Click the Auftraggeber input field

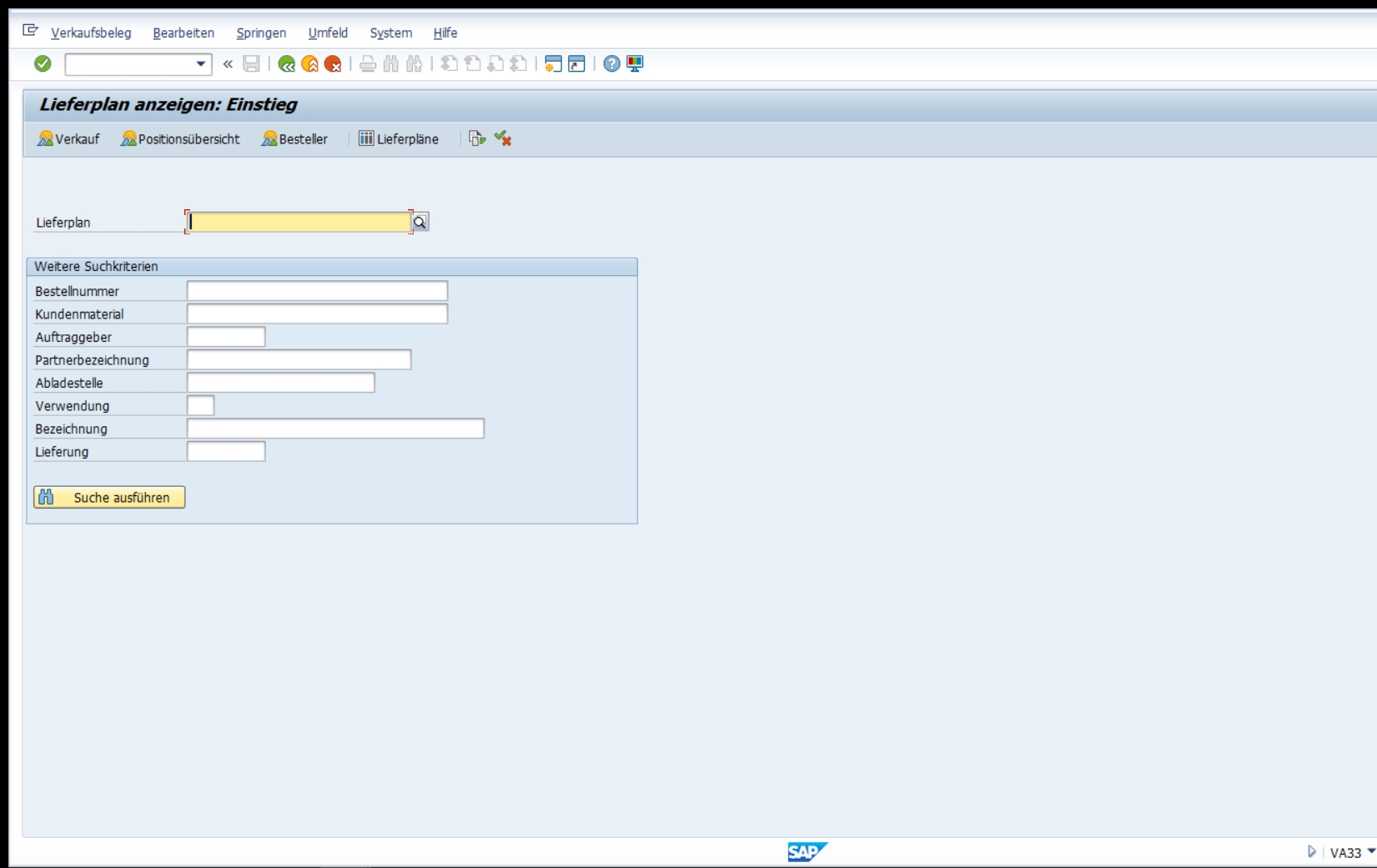[x=226, y=336]
